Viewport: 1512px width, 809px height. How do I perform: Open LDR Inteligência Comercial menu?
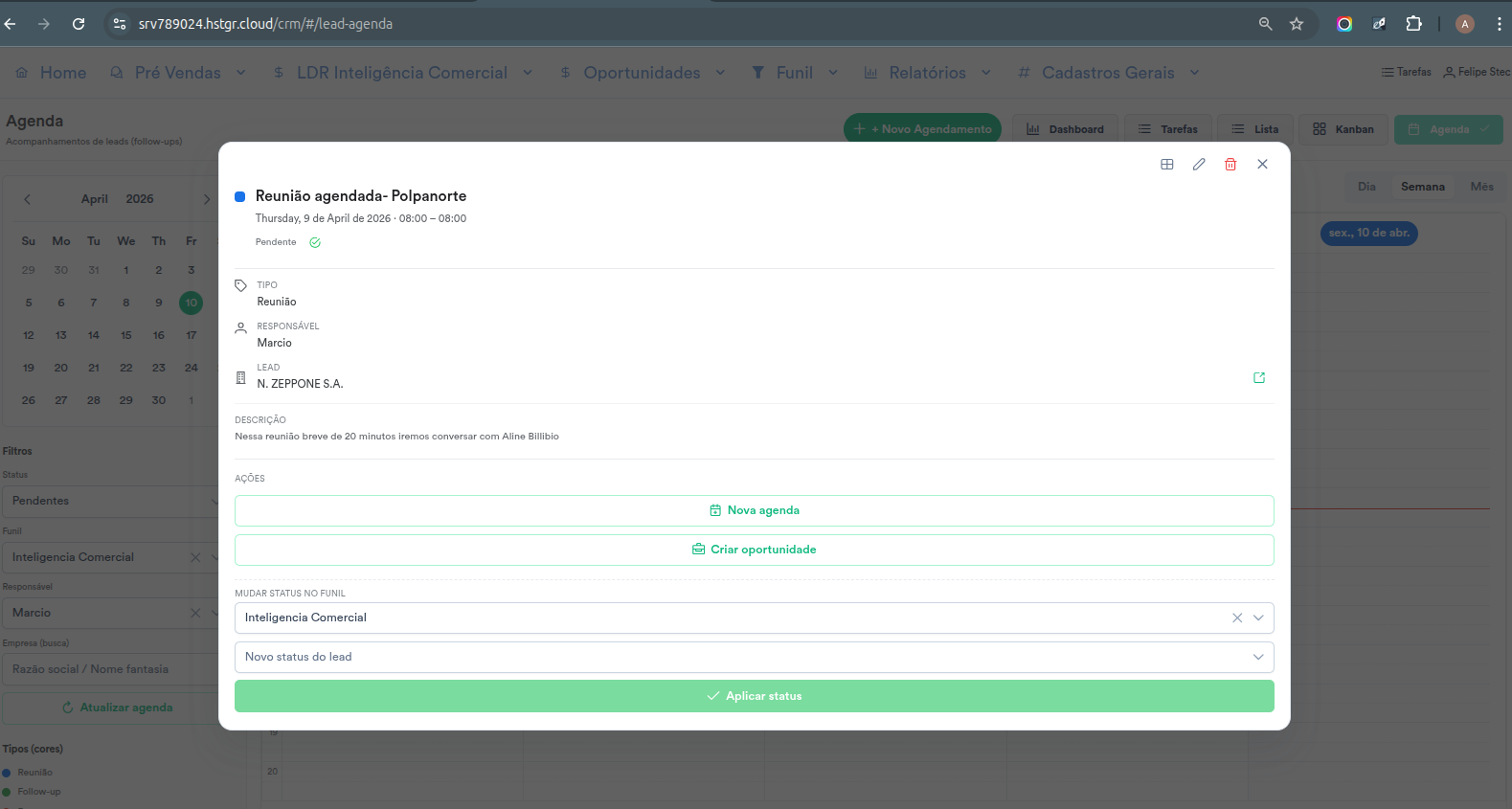(402, 73)
